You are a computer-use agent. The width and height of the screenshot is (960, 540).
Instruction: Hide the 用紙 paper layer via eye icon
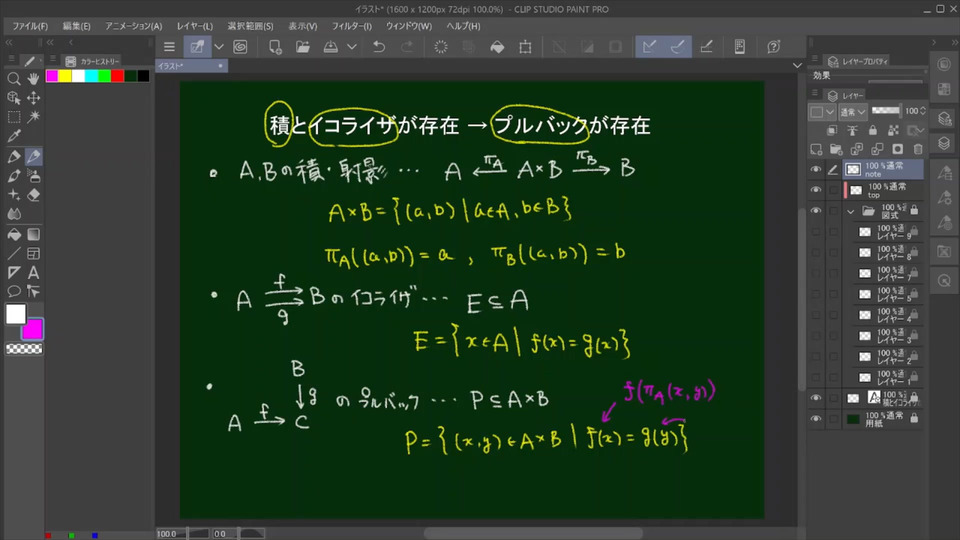tap(816, 419)
